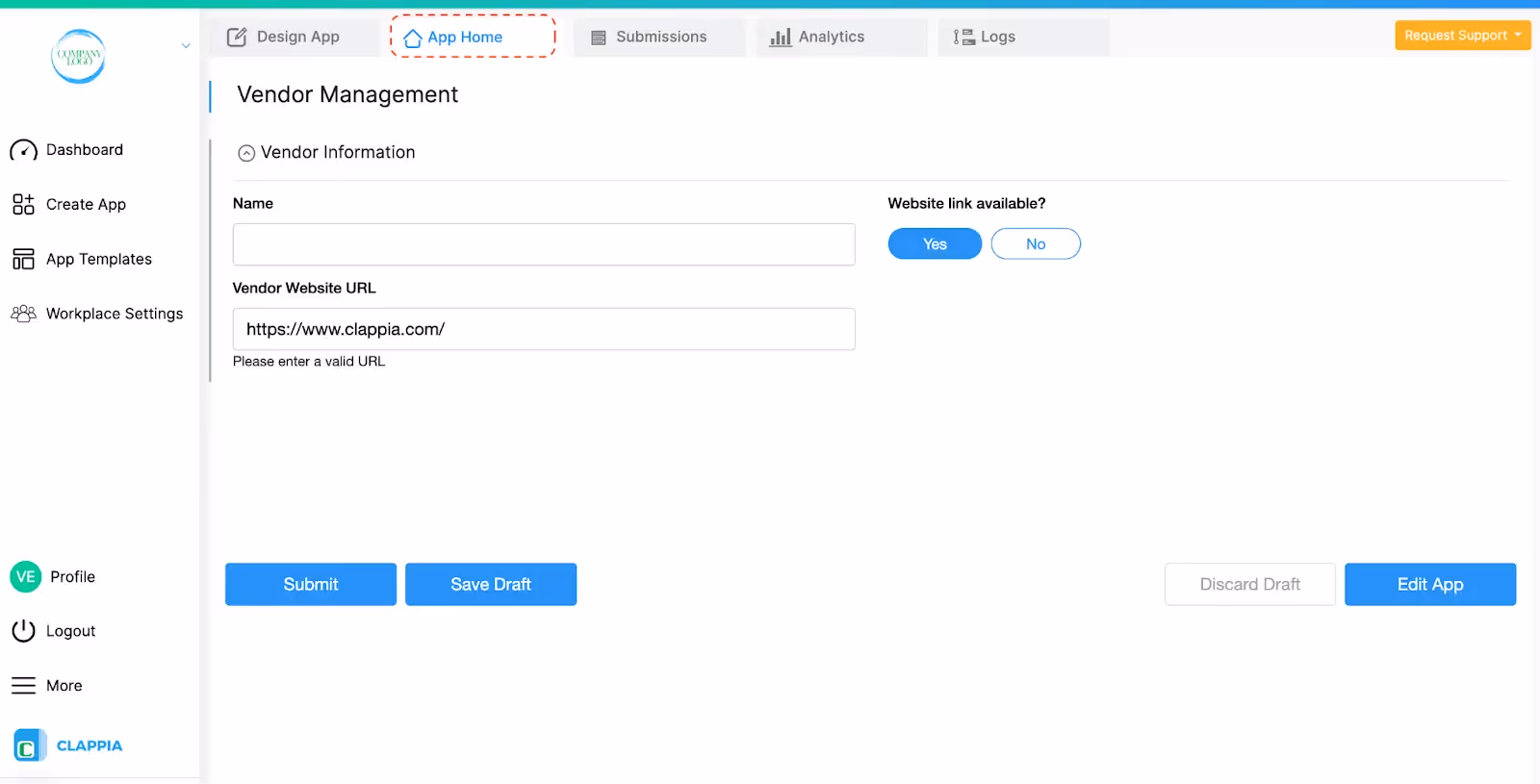The image size is (1540, 784).
Task: Submit the vendor form
Action: [311, 584]
